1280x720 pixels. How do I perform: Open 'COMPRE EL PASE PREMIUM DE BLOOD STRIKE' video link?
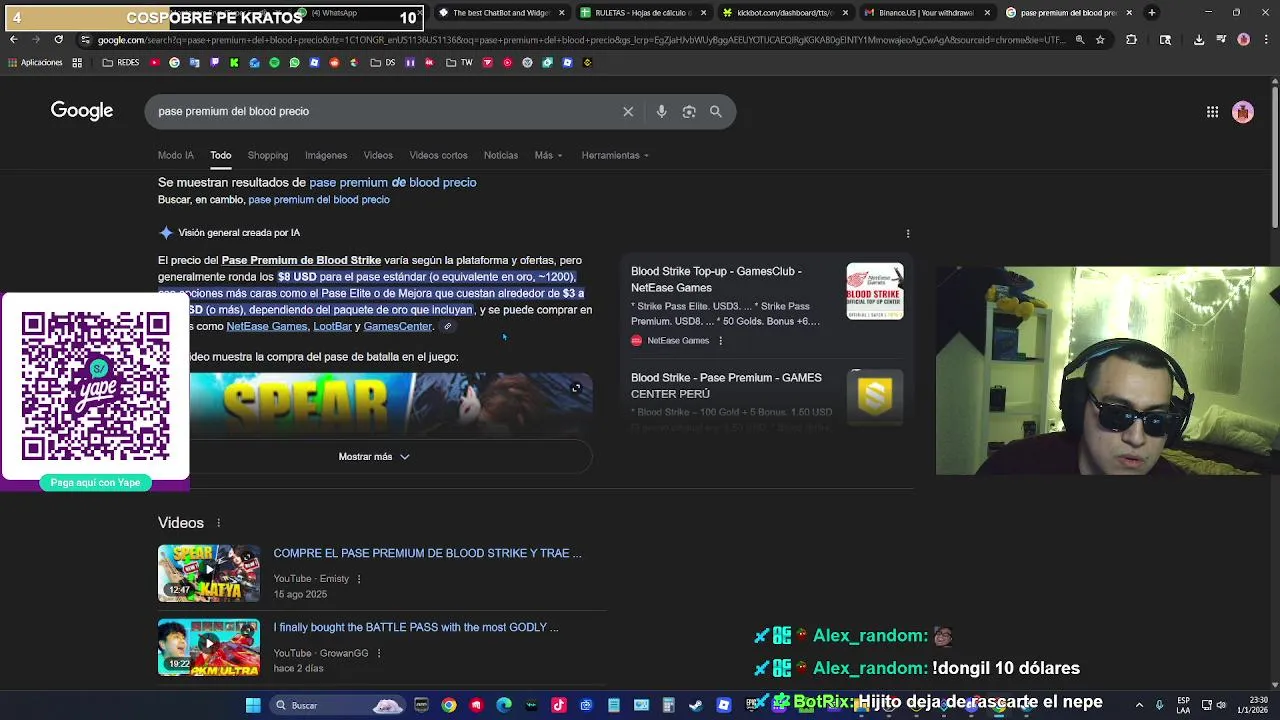pos(428,553)
